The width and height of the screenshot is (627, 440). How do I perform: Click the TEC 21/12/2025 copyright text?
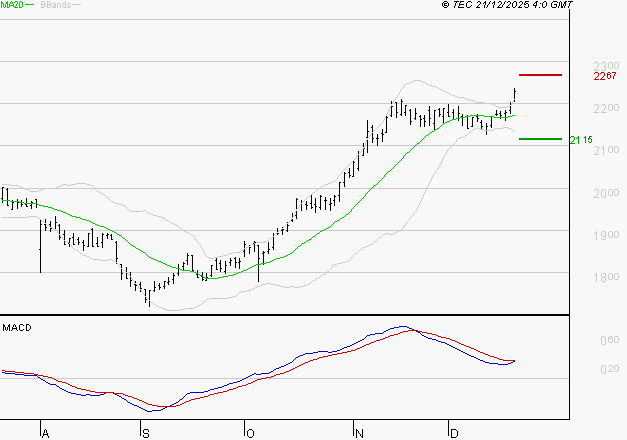507,4
